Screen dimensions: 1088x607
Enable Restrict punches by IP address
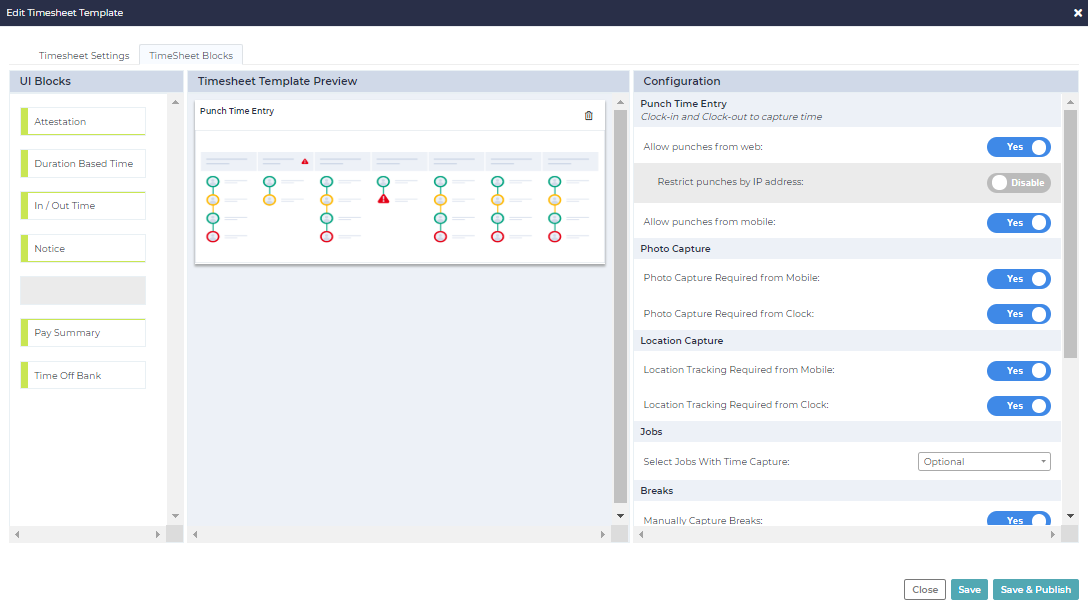(1018, 183)
